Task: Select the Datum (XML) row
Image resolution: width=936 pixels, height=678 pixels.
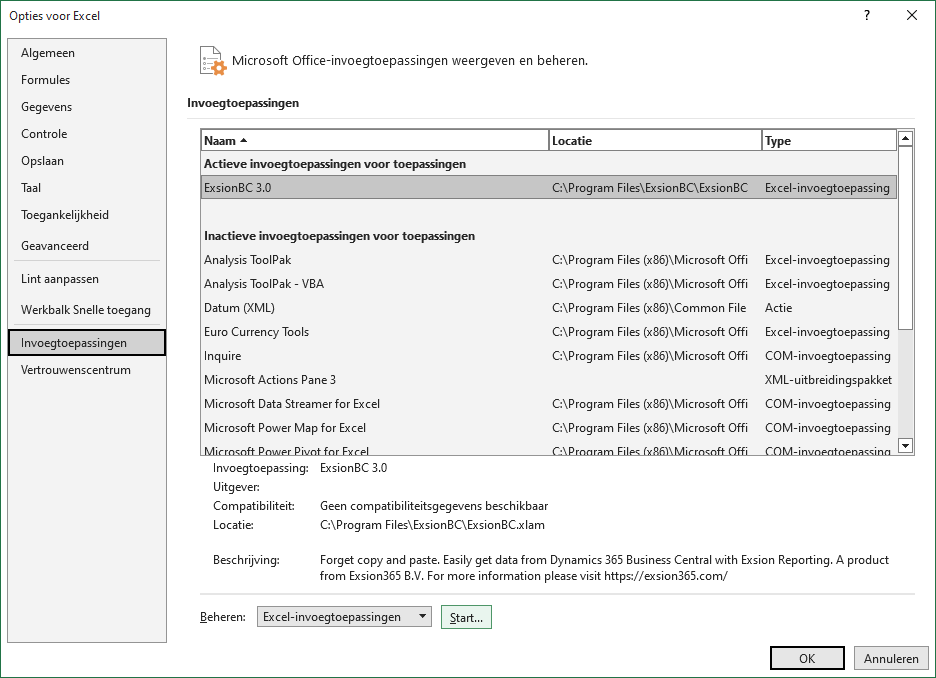Action: (549, 307)
